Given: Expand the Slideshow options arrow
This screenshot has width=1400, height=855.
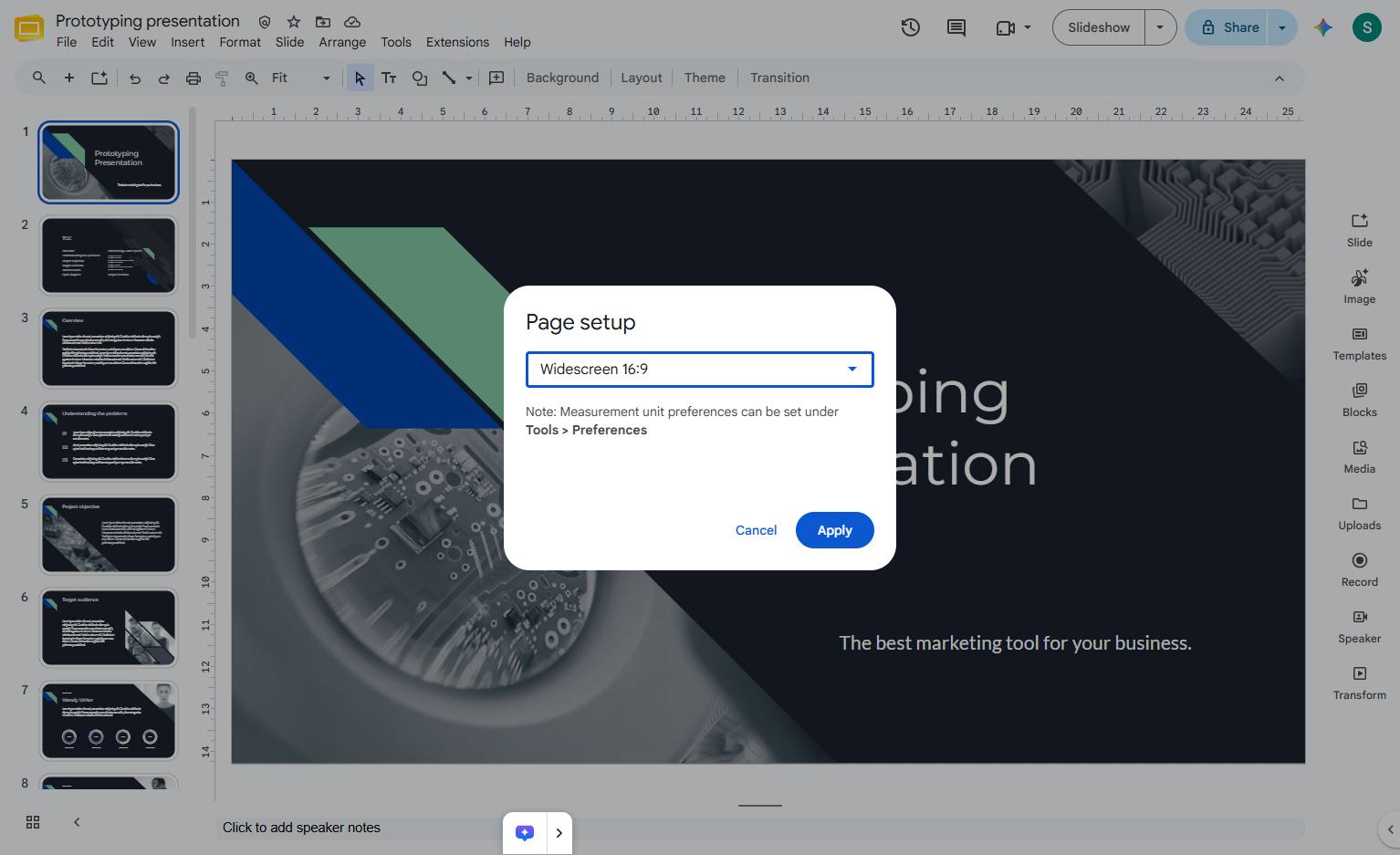Looking at the screenshot, I should [x=1160, y=27].
